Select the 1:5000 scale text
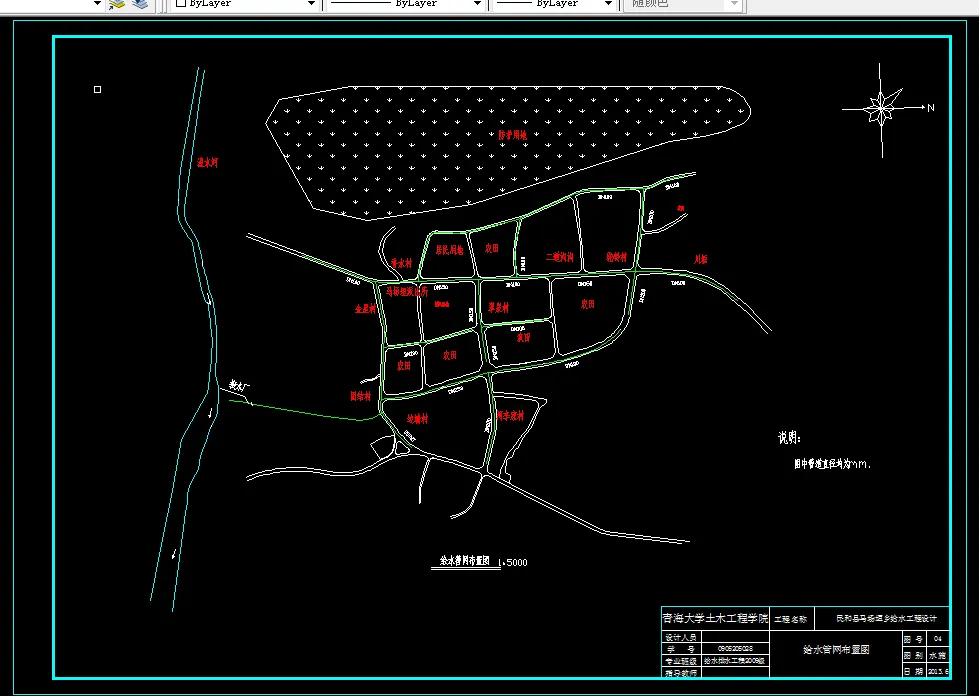Screen dimensions: 979x696 pyautogui.click(x=513, y=562)
